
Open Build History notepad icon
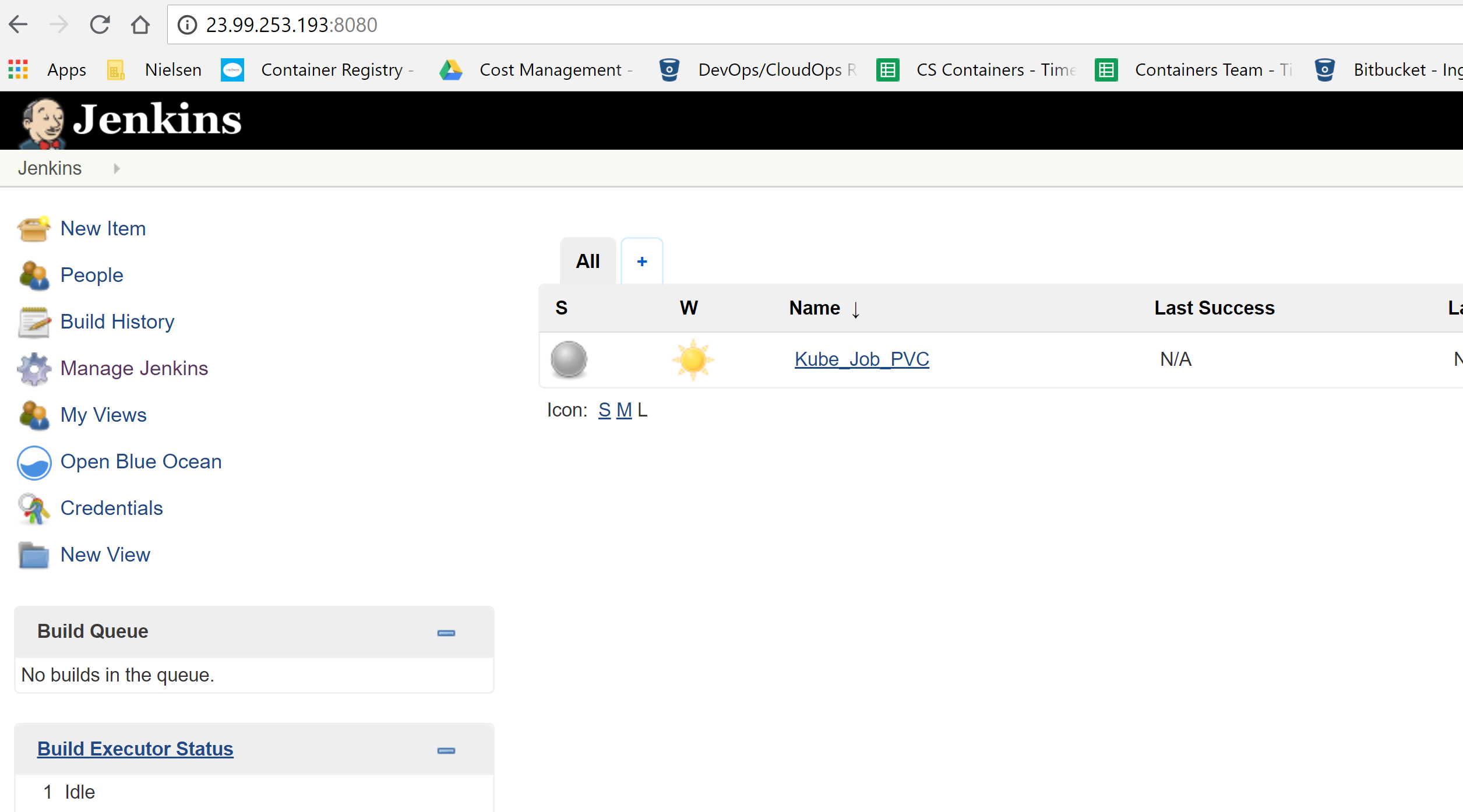coord(34,322)
